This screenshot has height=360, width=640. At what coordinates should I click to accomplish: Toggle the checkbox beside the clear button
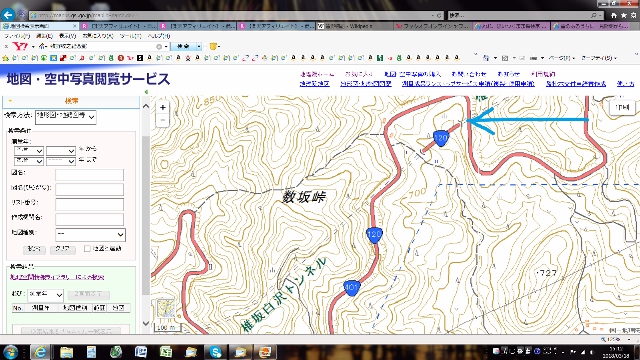(x=87, y=249)
